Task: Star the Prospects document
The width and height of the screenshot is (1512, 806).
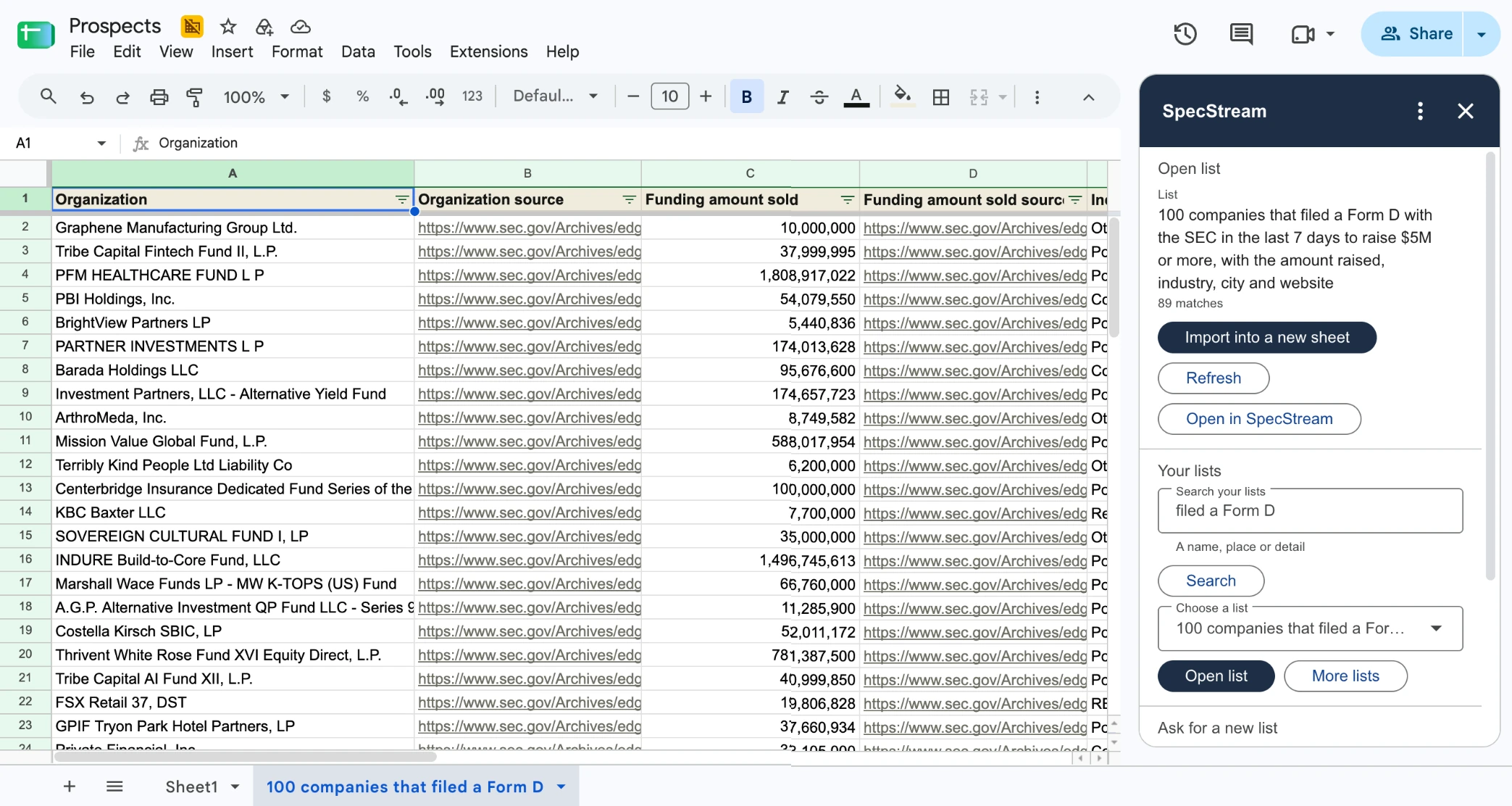Action: pos(228,27)
